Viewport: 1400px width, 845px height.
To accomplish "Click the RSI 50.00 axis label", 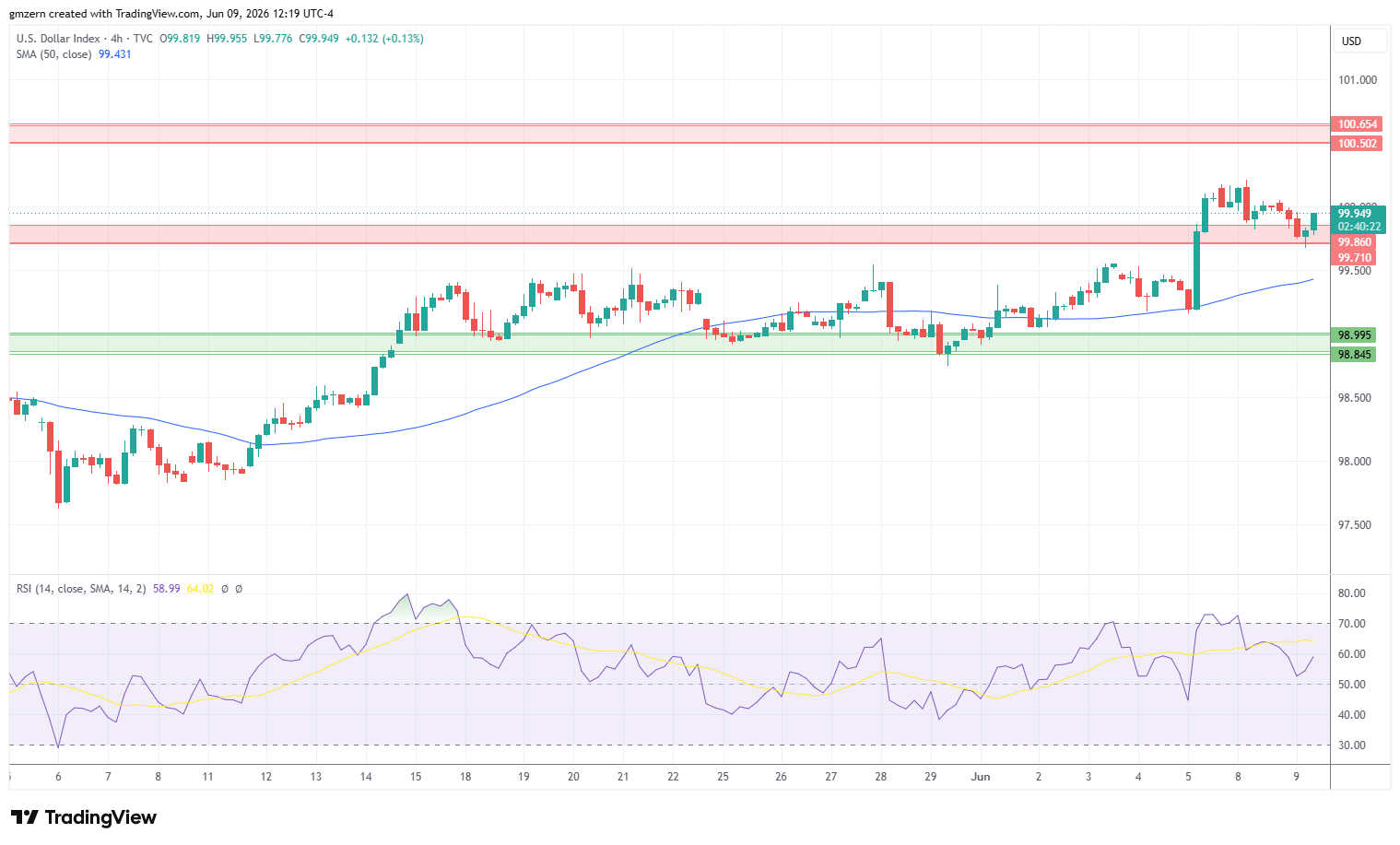I will (1352, 685).
